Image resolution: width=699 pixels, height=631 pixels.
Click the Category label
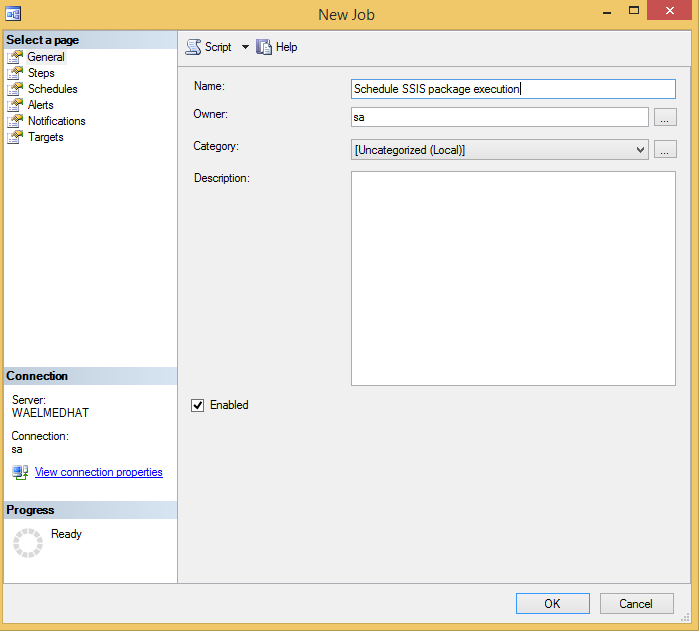[x=216, y=146]
